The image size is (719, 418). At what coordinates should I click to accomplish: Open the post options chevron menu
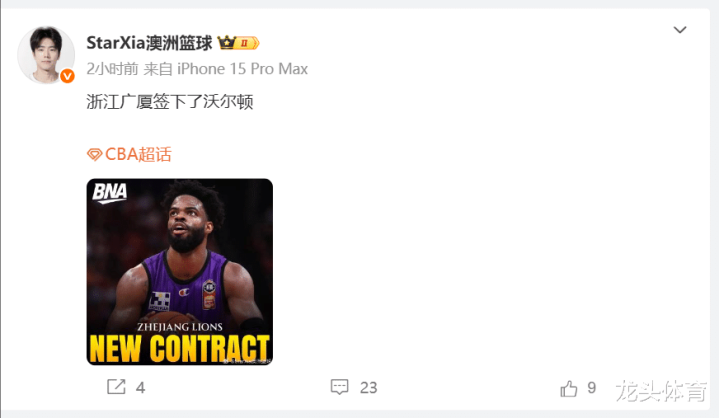click(x=680, y=30)
